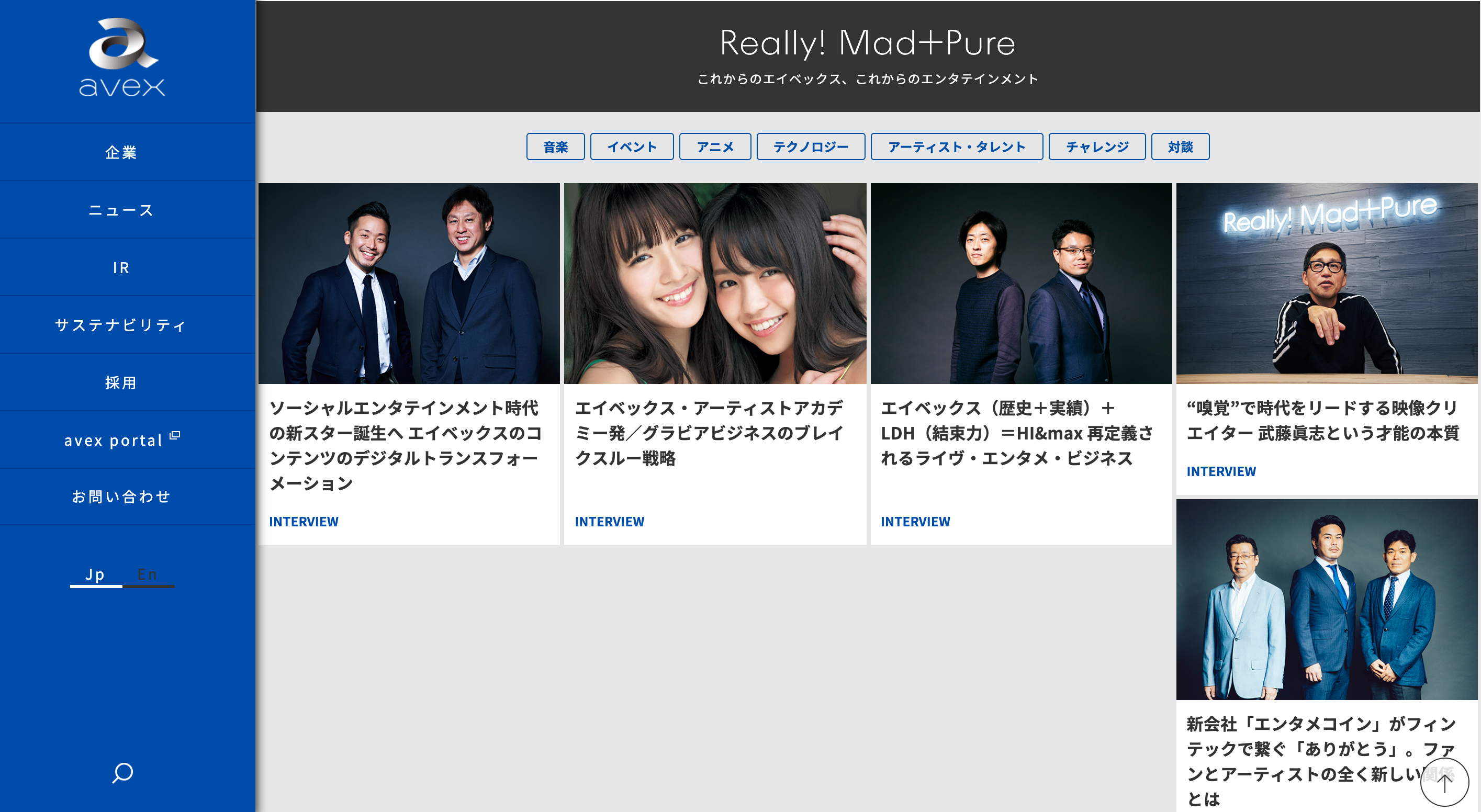Image resolution: width=1481 pixels, height=812 pixels.
Task: Select the テクノロジー category button
Action: [810, 147]
